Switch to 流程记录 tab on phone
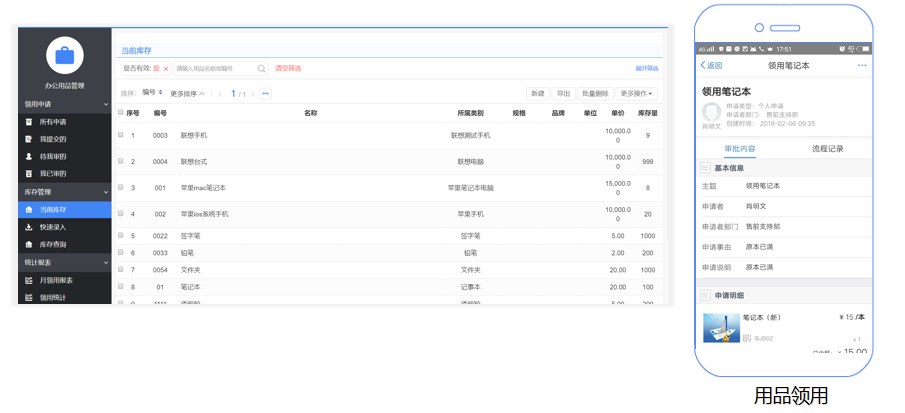This screenshot has width=905, height=413. [828, 149]
